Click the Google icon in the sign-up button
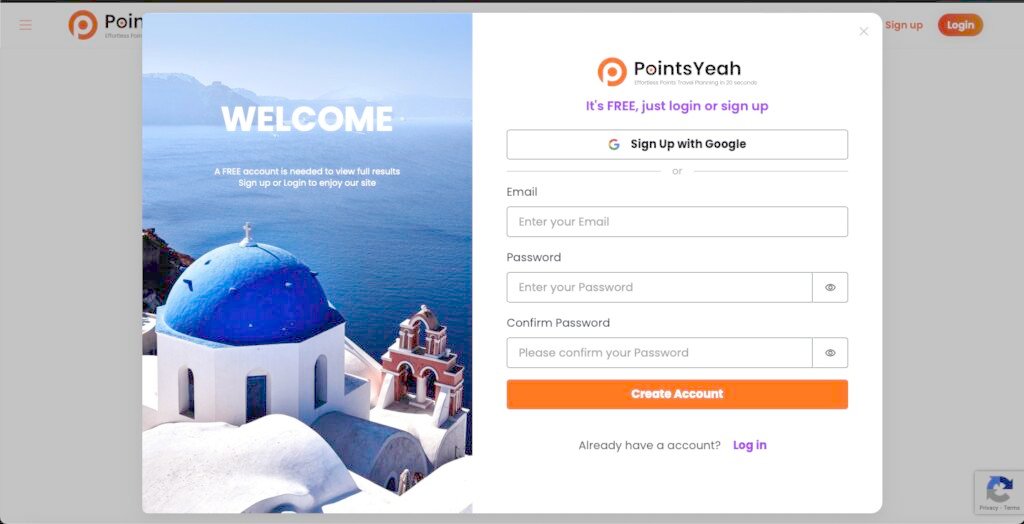 [x=614, y=144]
